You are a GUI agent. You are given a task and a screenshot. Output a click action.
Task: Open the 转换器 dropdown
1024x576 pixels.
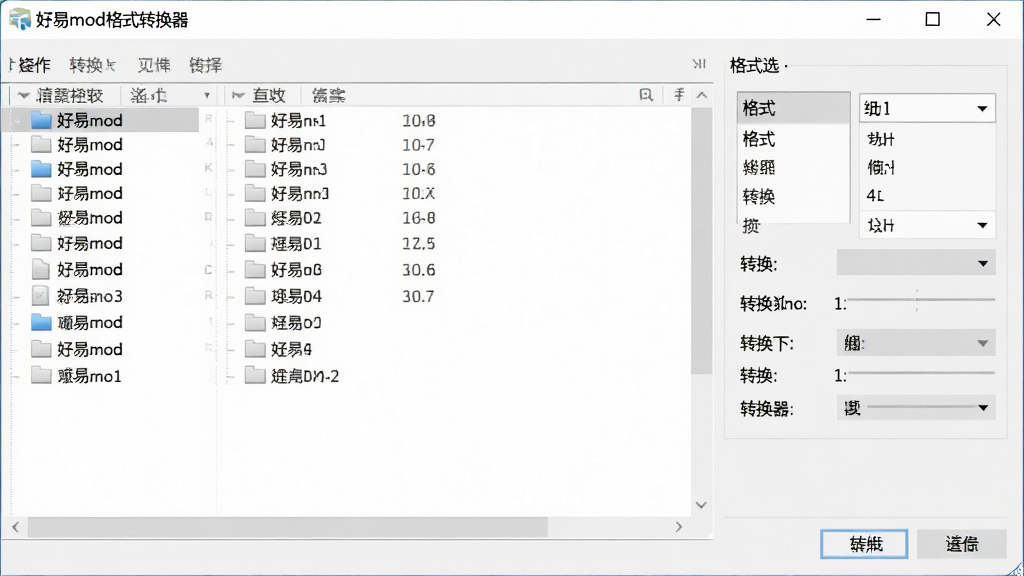[x=916, y=408]
